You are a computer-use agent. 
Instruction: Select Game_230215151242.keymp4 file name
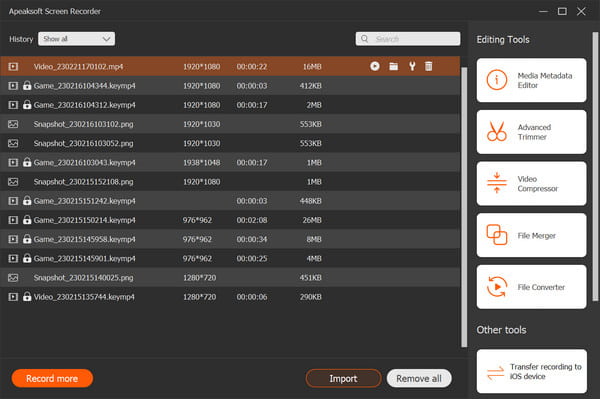pos(85,201)
